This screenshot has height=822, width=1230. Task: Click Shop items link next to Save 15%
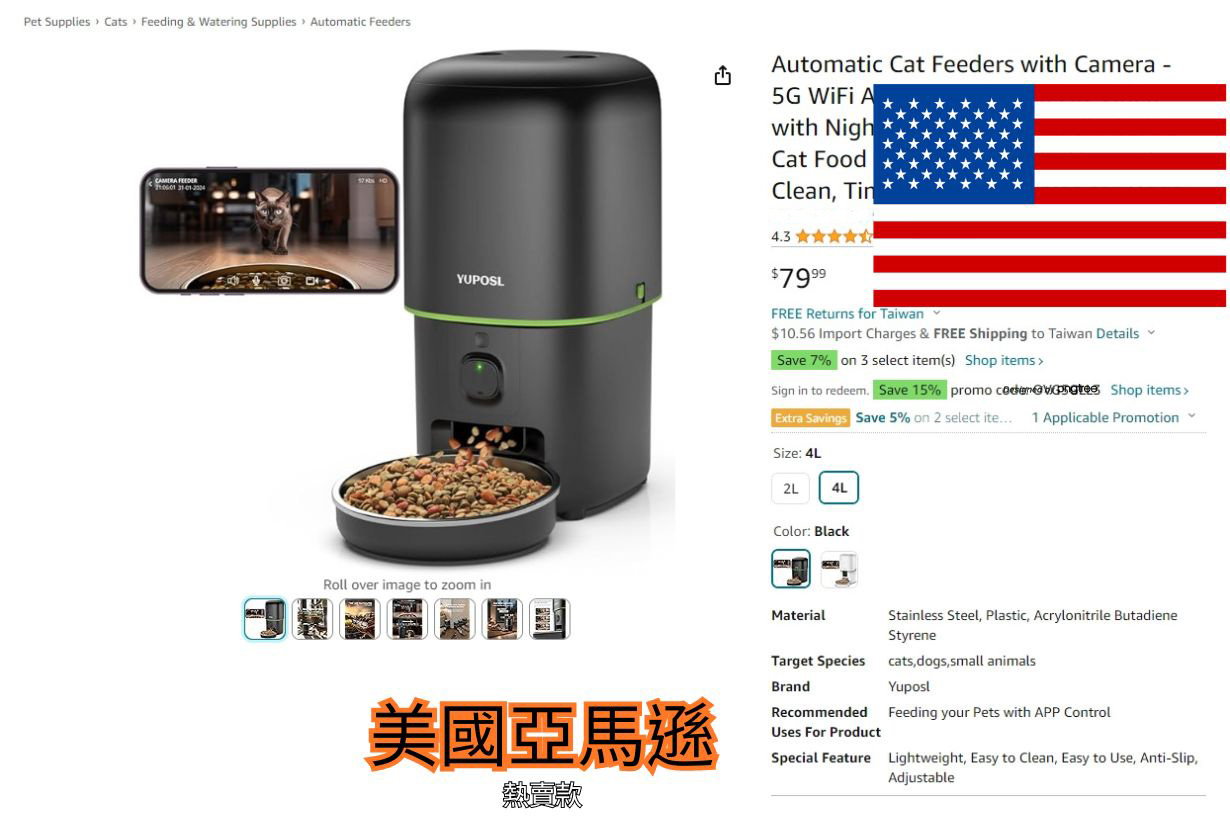[x=1149, y=390]
